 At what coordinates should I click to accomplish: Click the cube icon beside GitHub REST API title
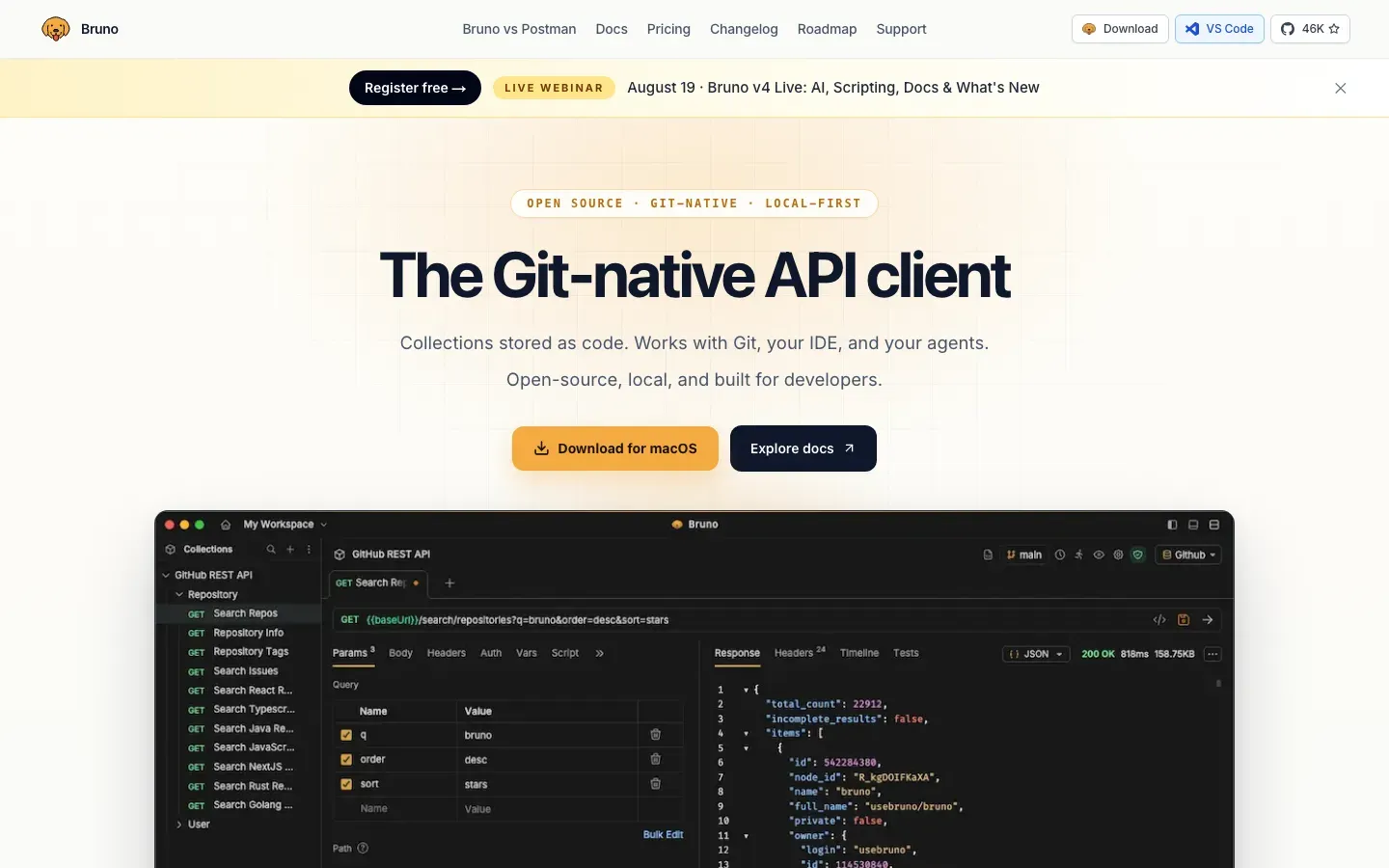[x=340, y=555]
